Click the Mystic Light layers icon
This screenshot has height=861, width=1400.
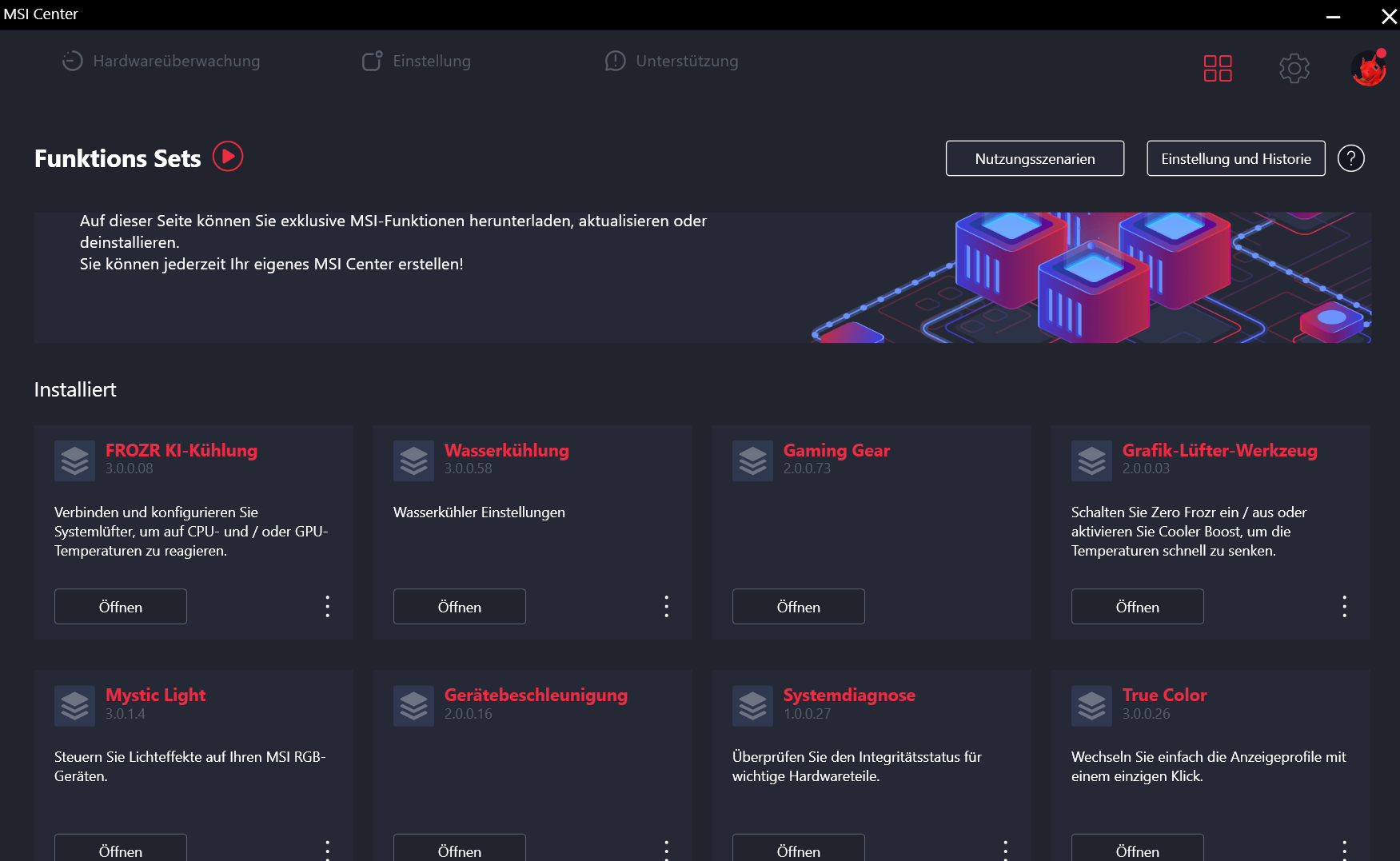[75, 706]
